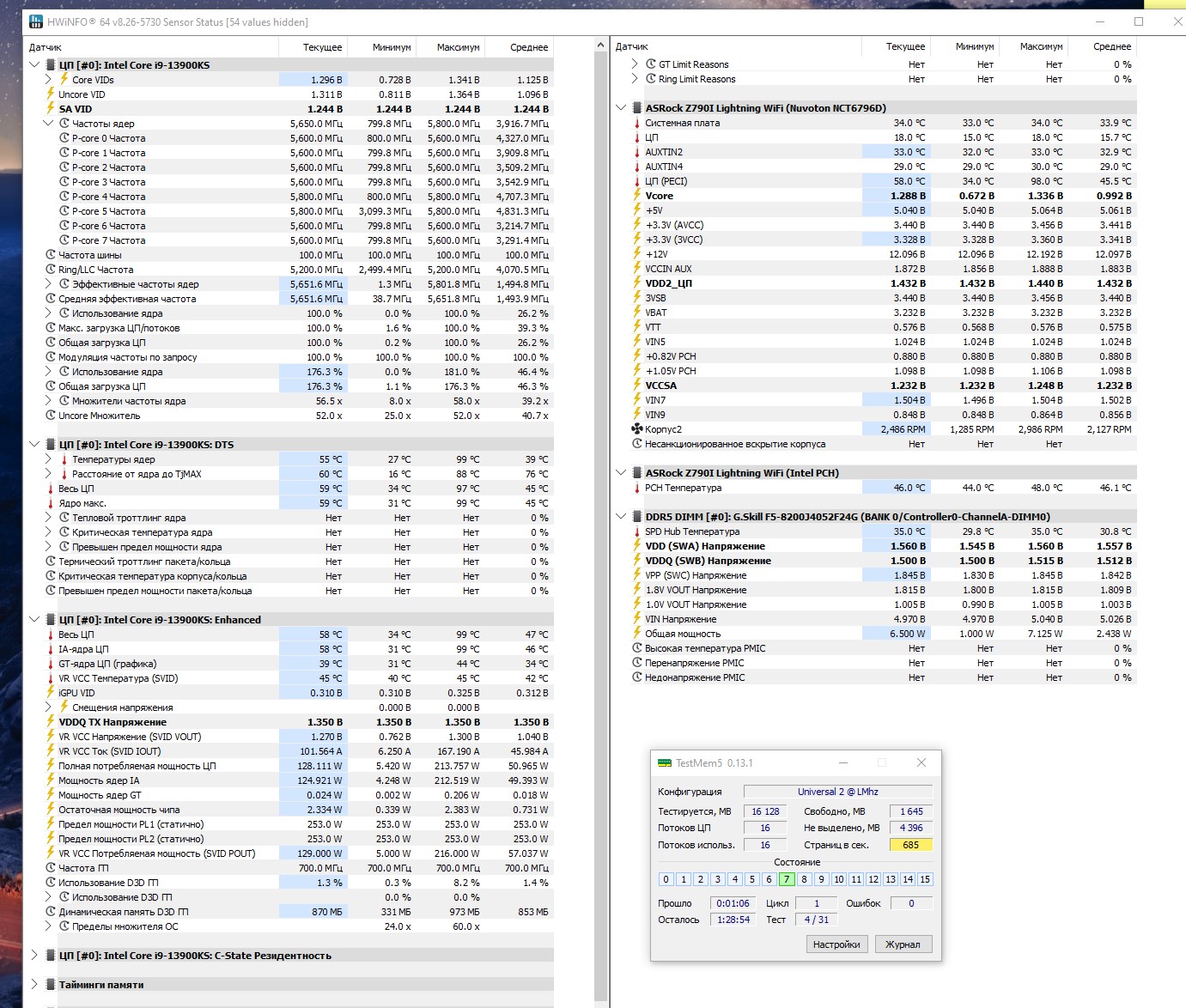1186x1008 pixels.
Task: Click the lightning icon beside VDDQ TX Напряжение
Action: 51,722
